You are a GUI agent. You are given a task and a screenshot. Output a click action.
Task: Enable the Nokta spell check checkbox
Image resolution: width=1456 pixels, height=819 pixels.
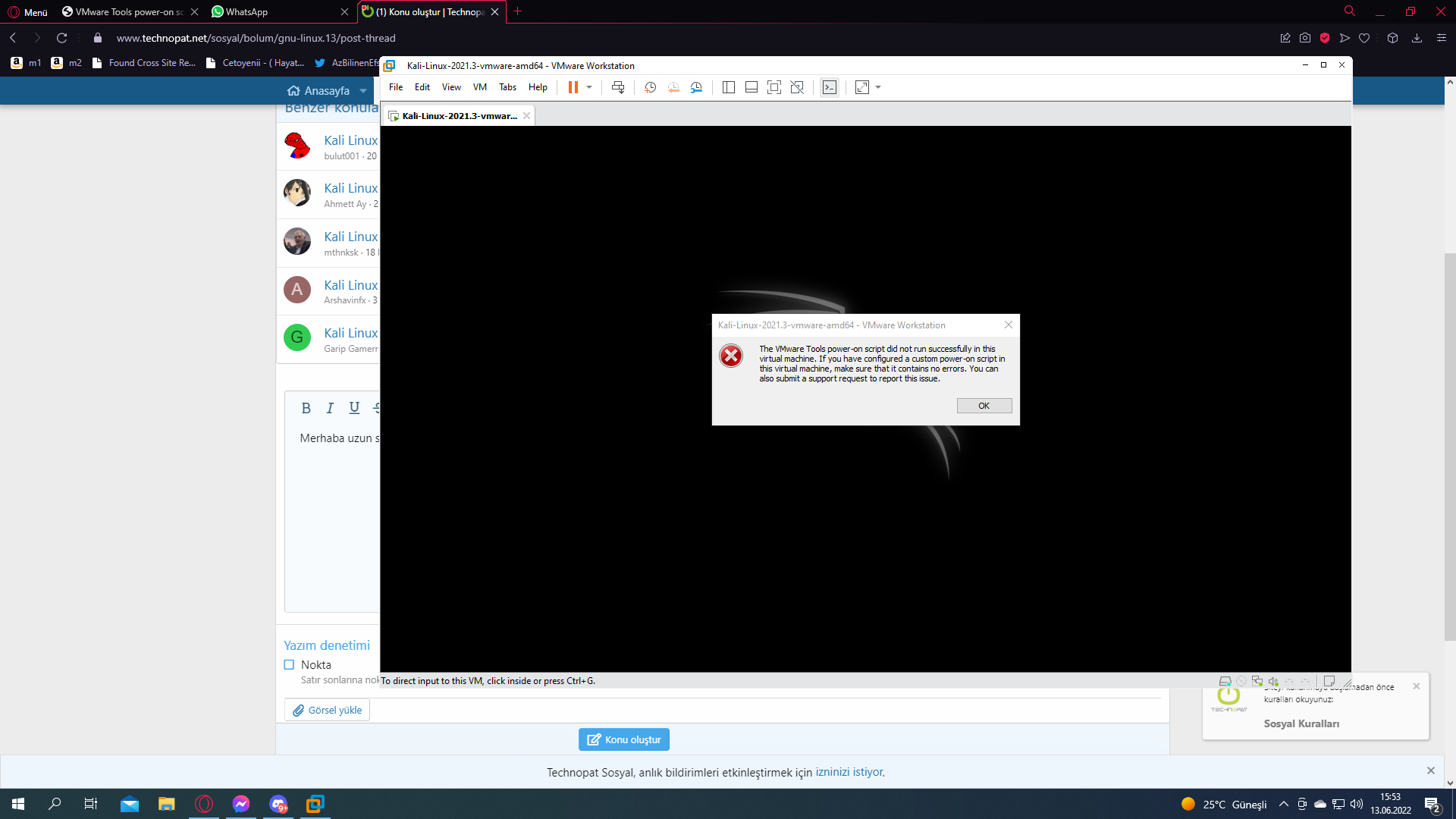[289, 665]
